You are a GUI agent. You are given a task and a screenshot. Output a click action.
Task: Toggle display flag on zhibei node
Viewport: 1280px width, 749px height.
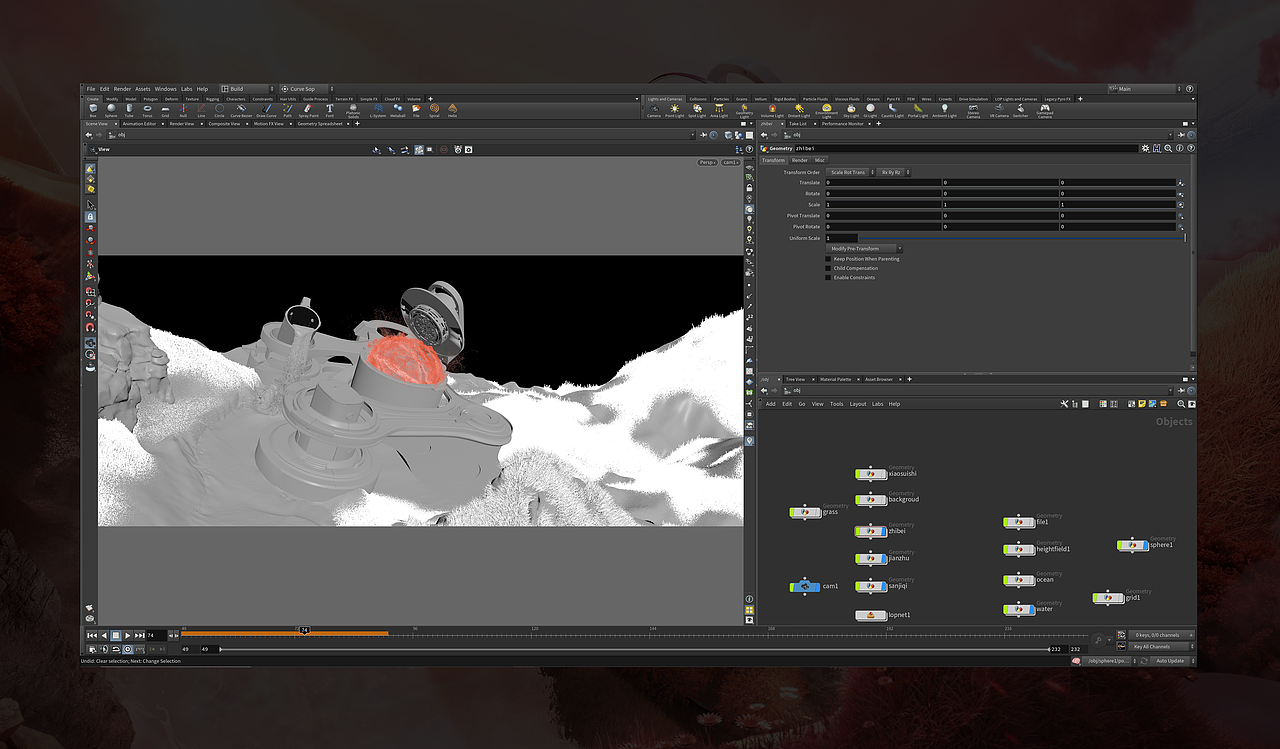point(884,531)
